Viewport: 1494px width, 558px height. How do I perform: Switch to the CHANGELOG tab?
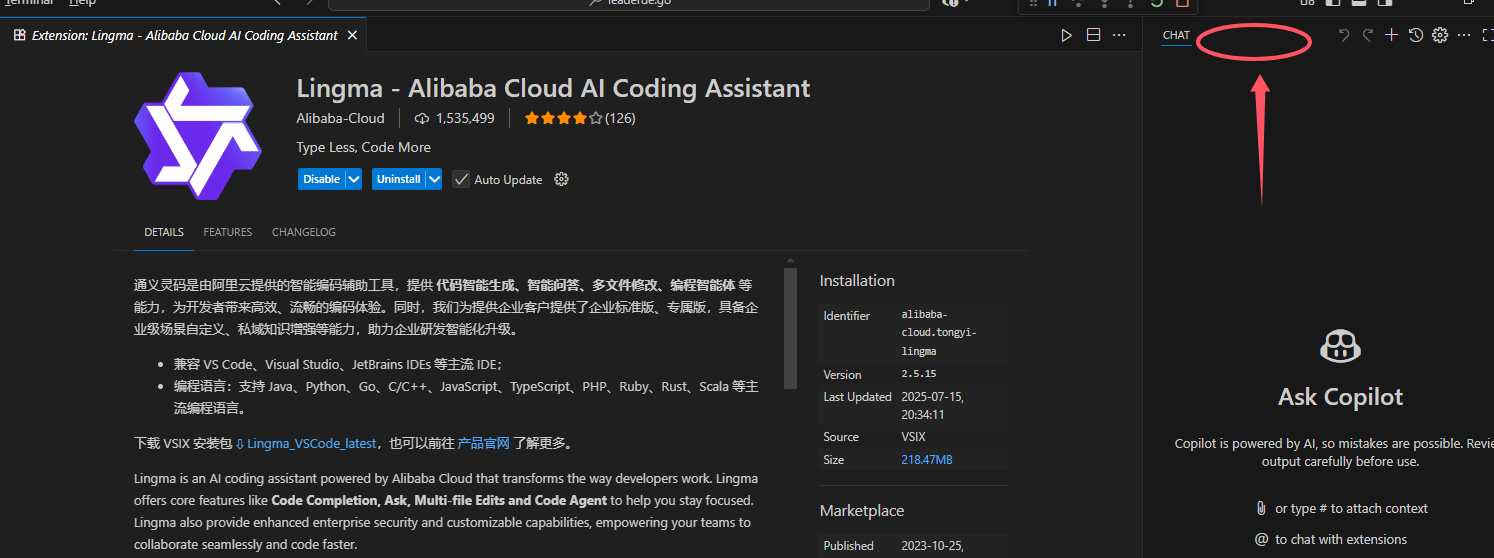(x=304, y=232)
